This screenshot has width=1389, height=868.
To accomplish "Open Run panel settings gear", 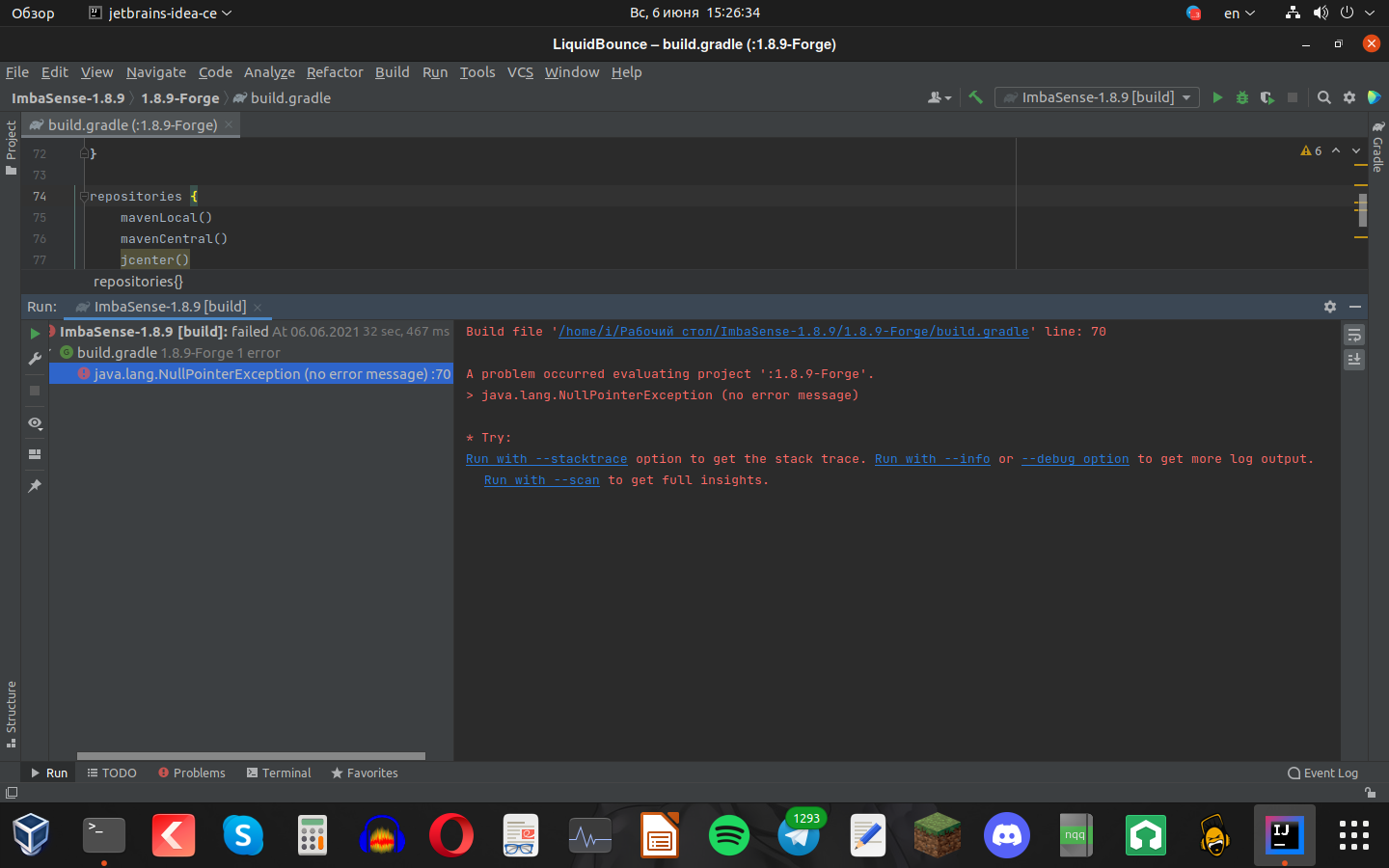I will [x=1330, y=307].
